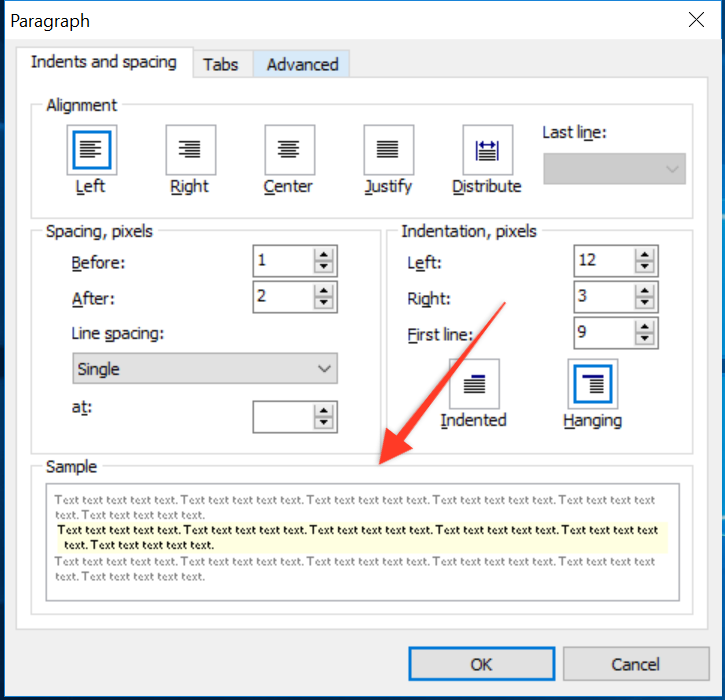725x700 pixels.
Task: Close the Paragraph dialog
Action: (x=694, y=19)
